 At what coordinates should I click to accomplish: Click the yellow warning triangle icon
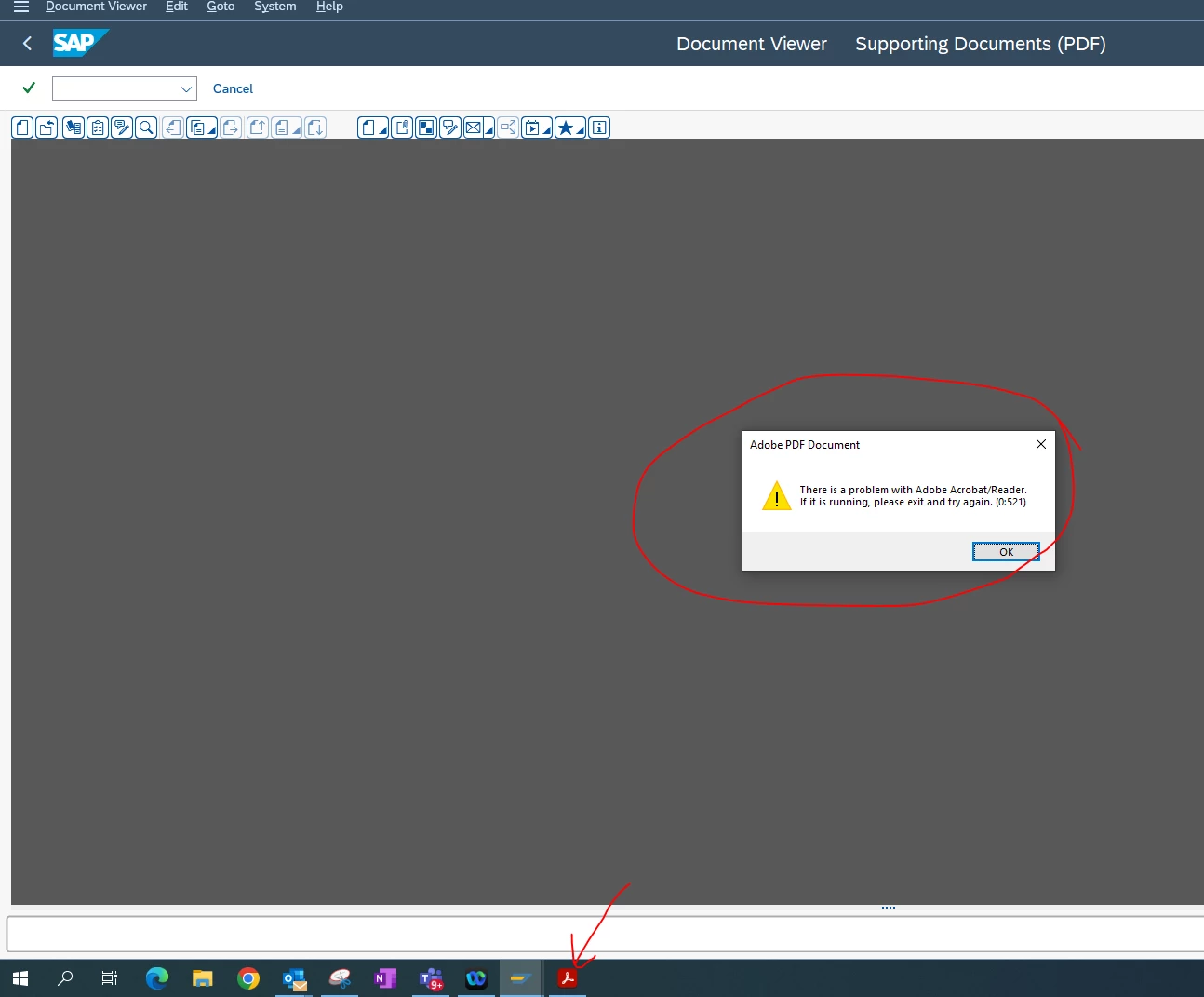click(777, 495)
